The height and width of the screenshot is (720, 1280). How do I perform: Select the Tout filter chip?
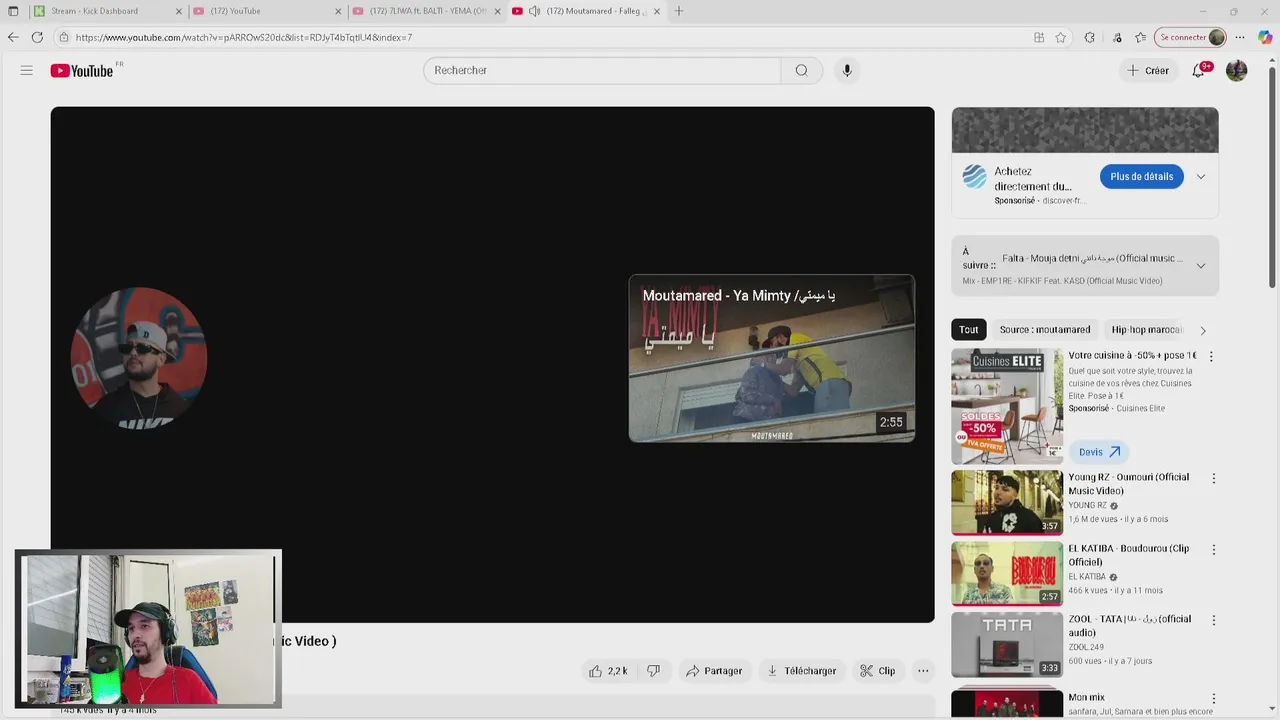tap(969, 330)
